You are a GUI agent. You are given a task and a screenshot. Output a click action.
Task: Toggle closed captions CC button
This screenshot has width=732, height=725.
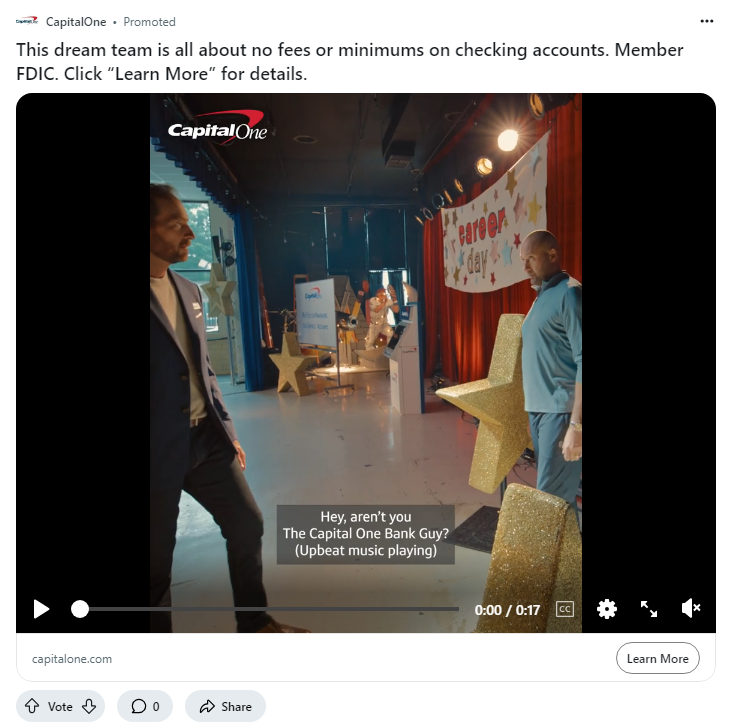[564, 609]
